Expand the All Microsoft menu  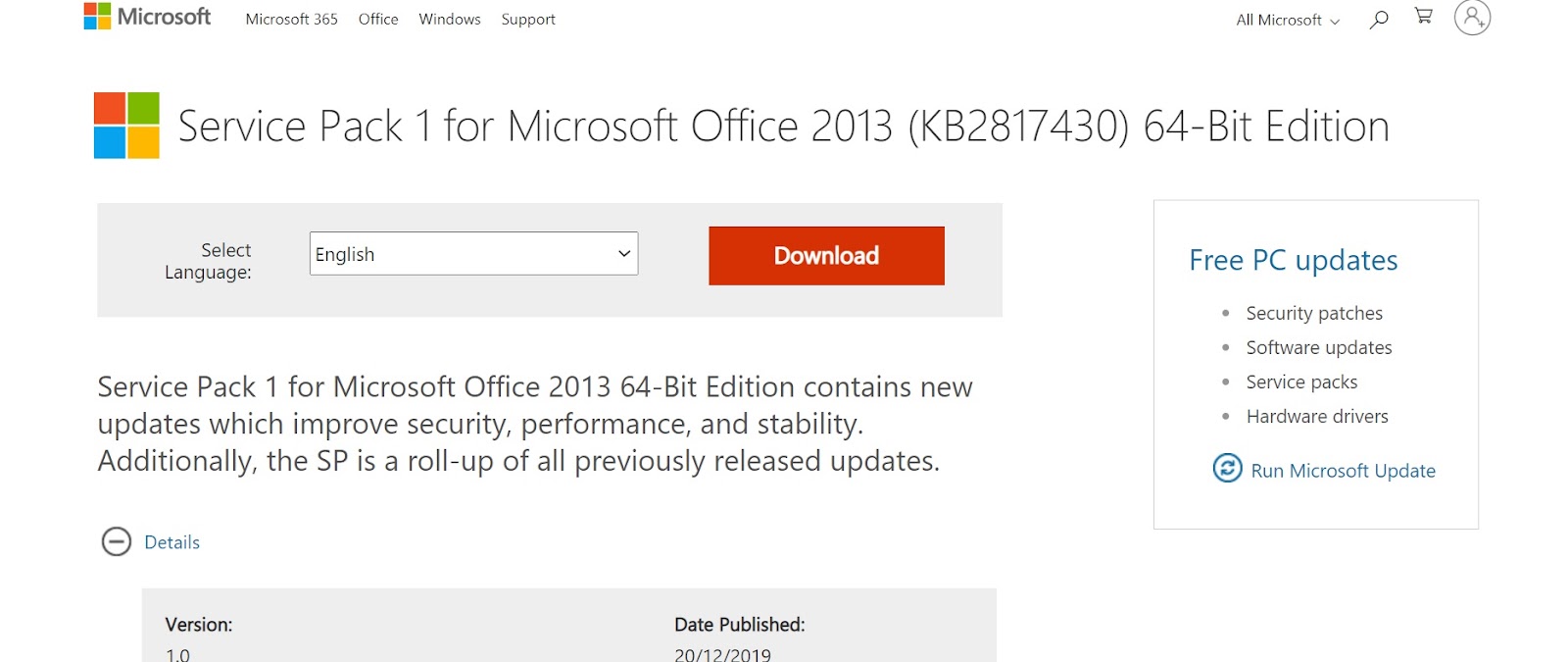tap(1287, 20)
